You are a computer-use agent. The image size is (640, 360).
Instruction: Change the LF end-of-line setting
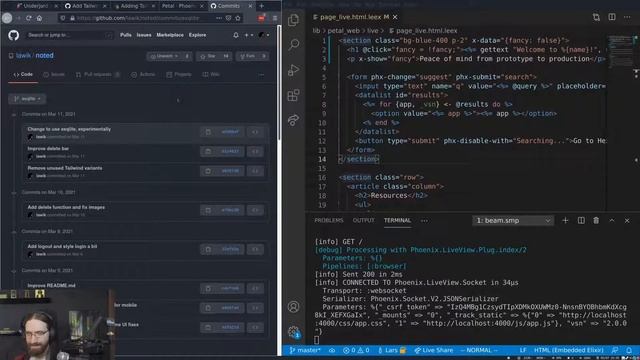[x=523, y=350]
